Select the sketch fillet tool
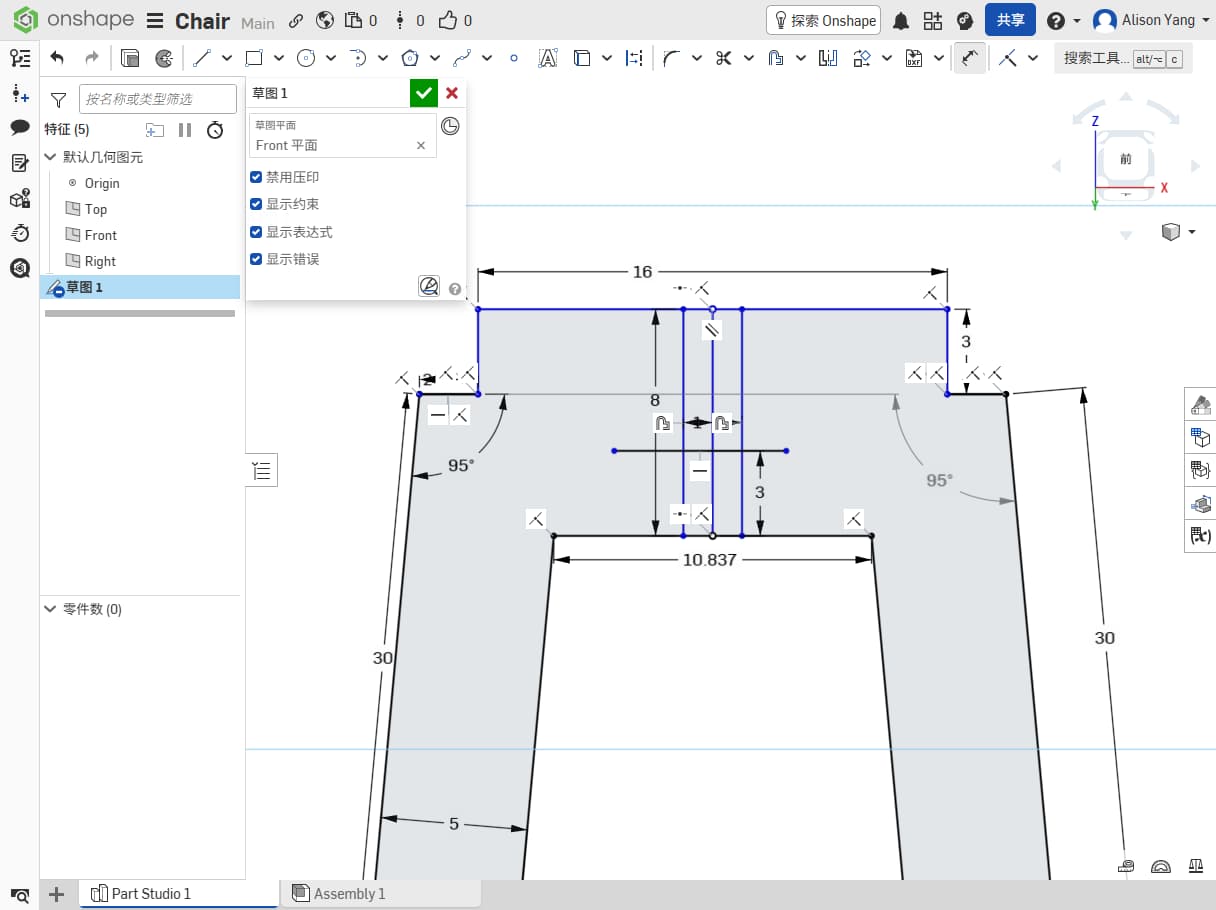This screenshot has height=910, width=1216. pos(671,58)
